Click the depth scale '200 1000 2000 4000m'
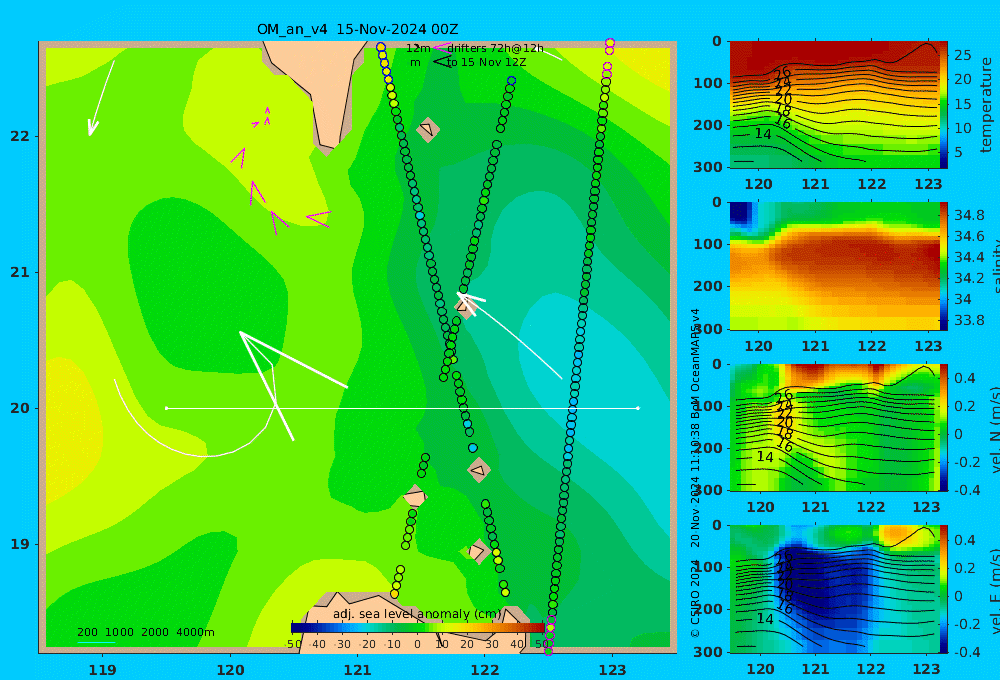1000x680 pixels. pyautogui.click(x=145, y=632)
